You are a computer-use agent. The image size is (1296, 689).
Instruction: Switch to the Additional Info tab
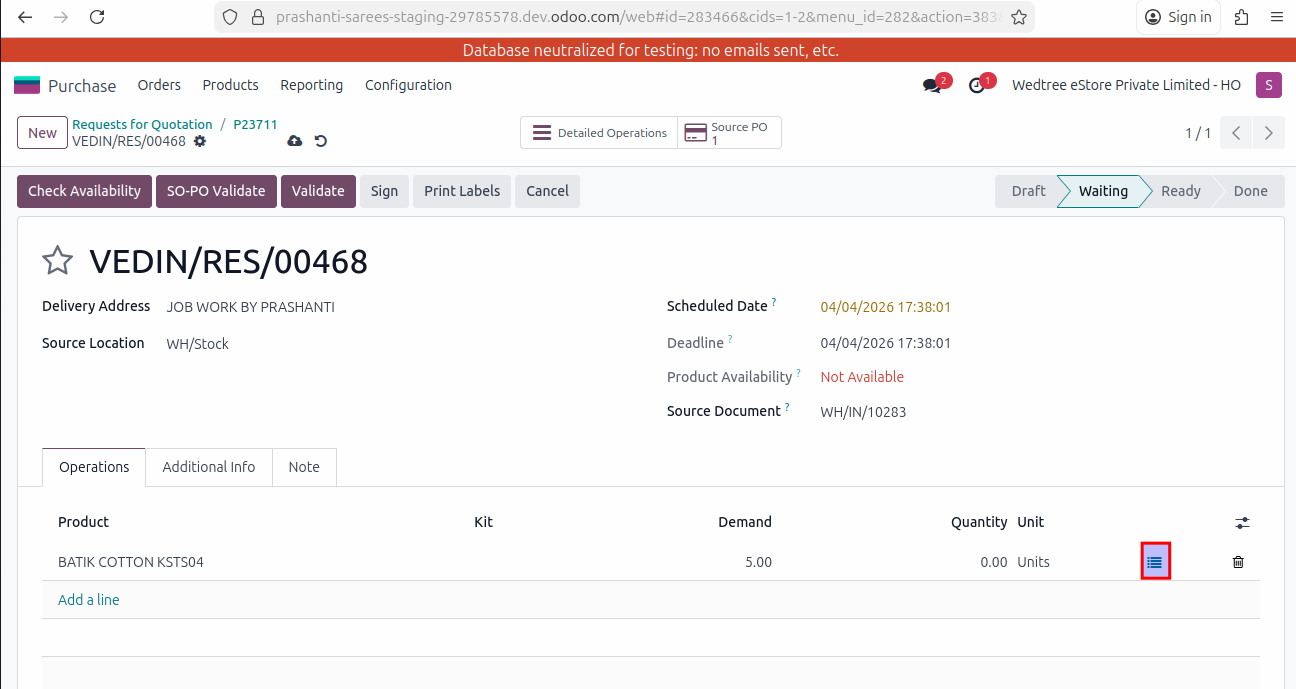(x=209, y=467)
